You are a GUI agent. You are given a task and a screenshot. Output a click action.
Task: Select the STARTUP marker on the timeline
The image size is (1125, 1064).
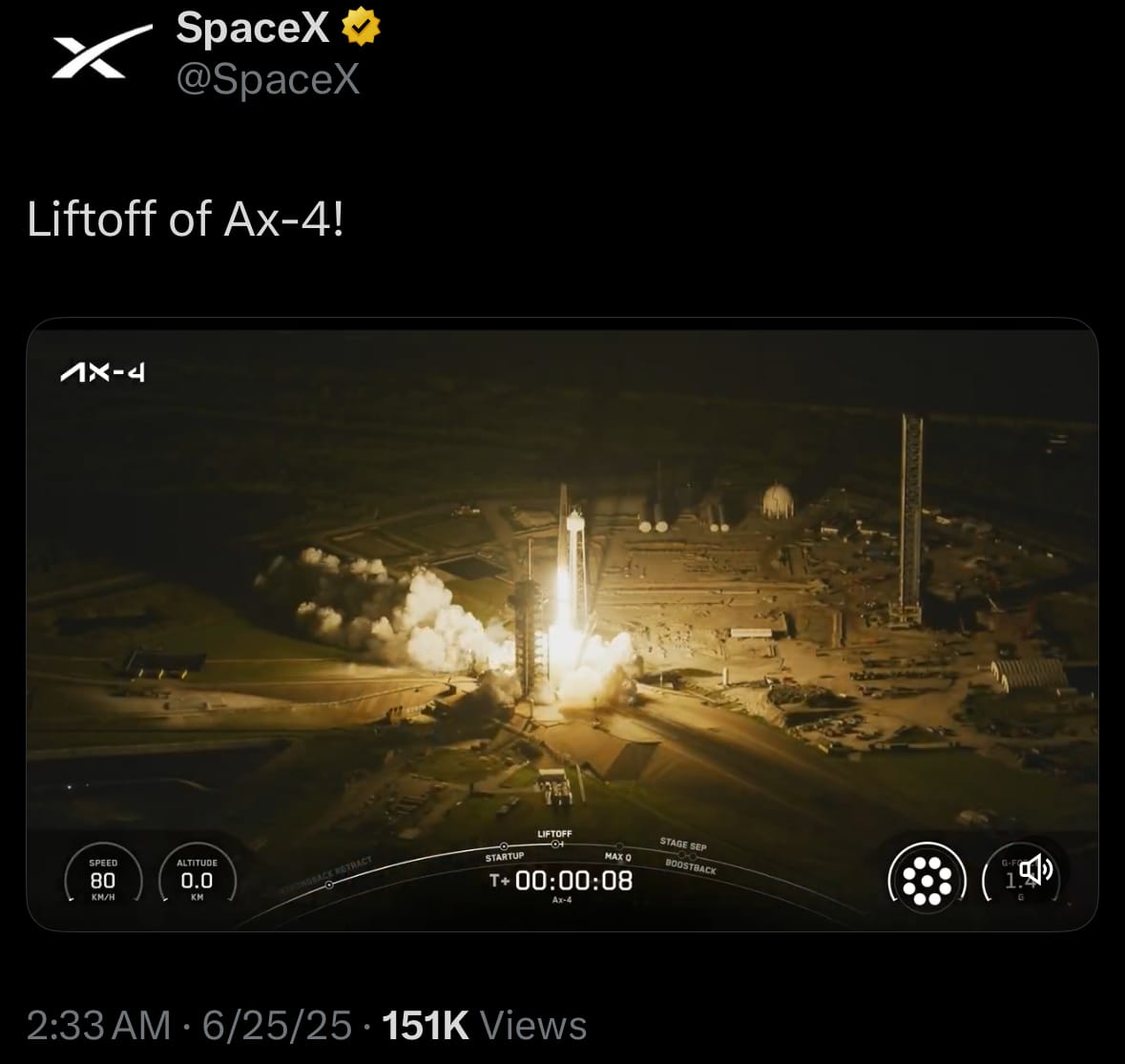(505, 853)
